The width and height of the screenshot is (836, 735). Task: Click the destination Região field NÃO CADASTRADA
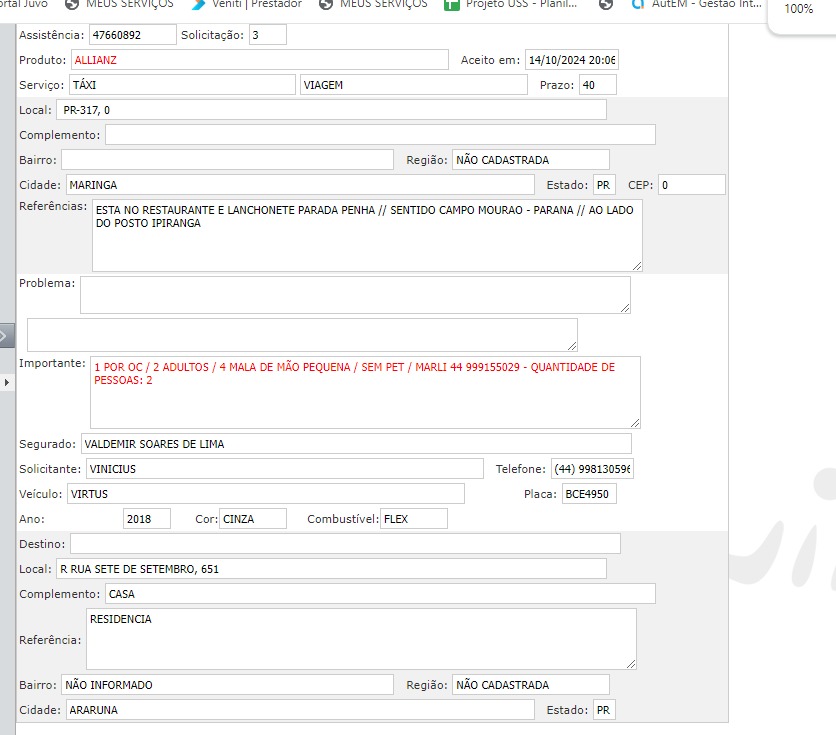pyautogui.click(x=530, y=684)
